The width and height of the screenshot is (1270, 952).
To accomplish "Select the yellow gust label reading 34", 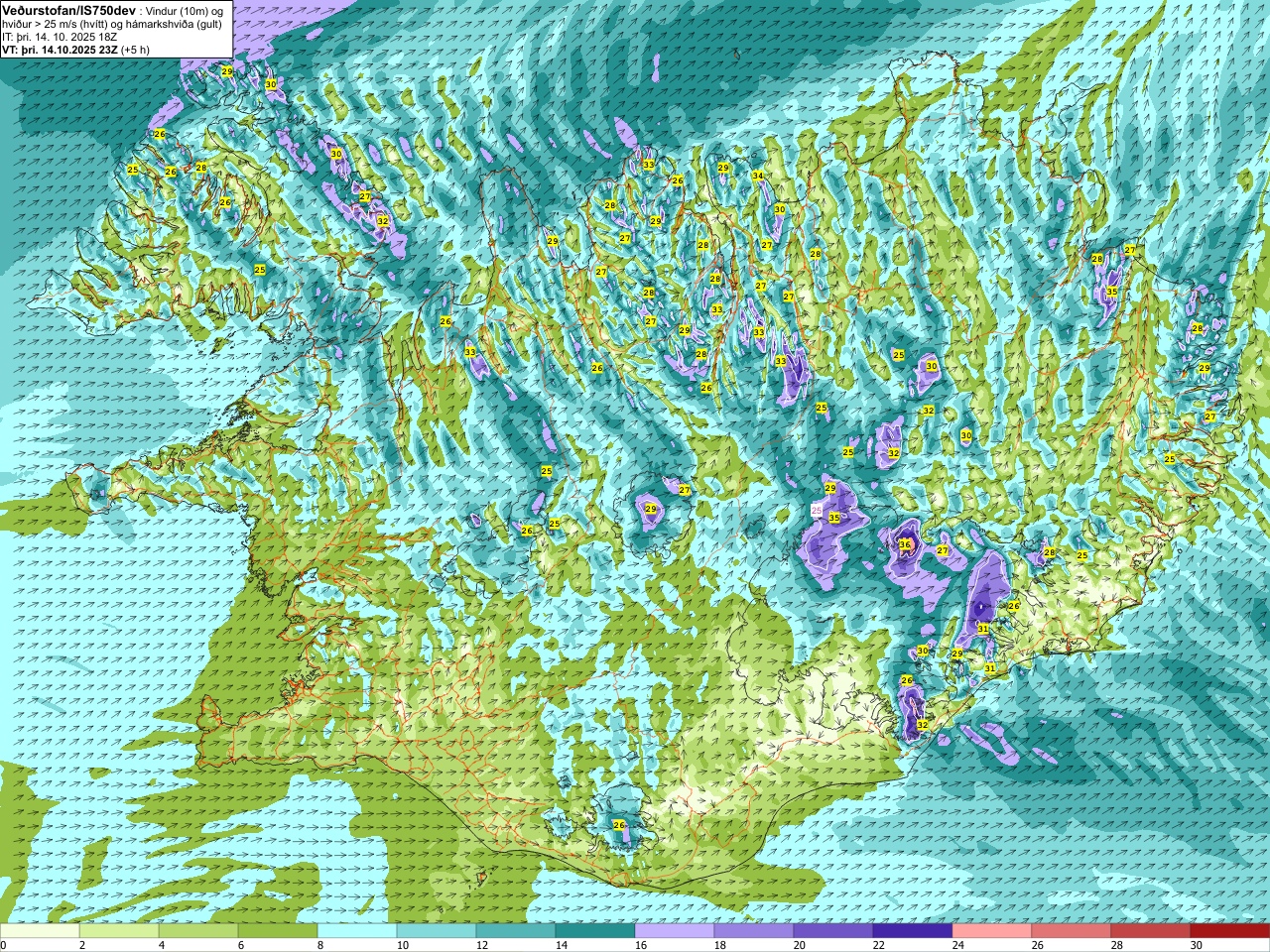I will coord(758,177).
